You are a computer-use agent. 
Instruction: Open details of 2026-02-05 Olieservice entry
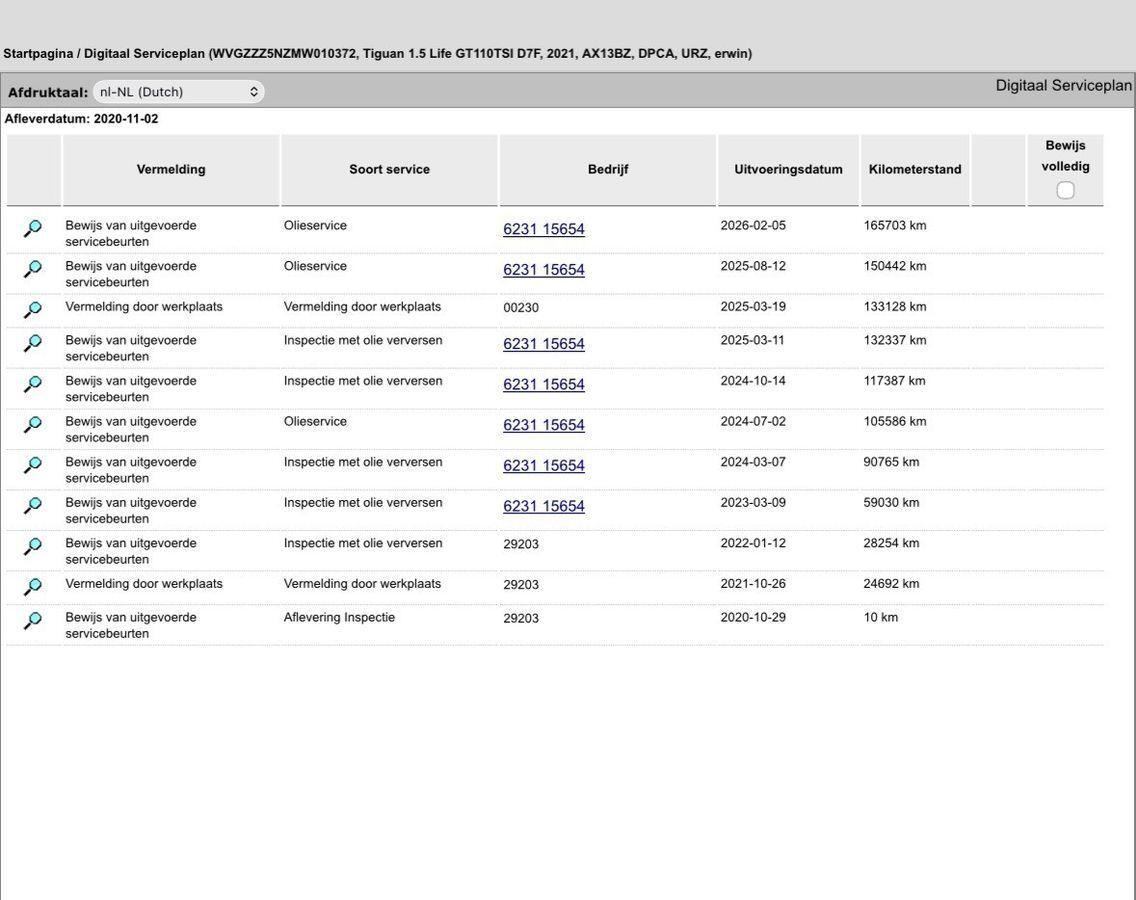click(33, 228)
